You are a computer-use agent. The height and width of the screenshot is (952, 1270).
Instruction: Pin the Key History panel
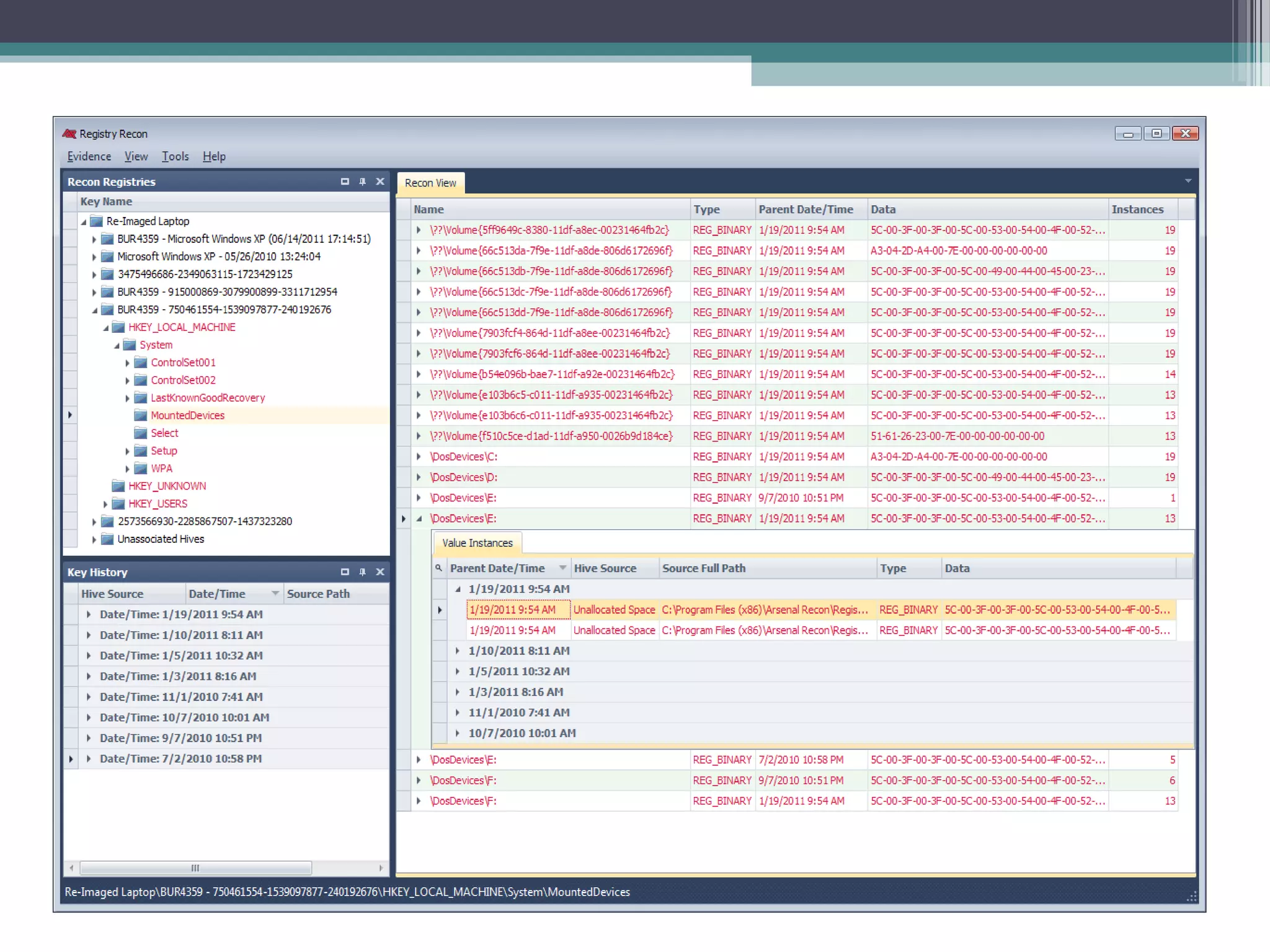point(363,572)
